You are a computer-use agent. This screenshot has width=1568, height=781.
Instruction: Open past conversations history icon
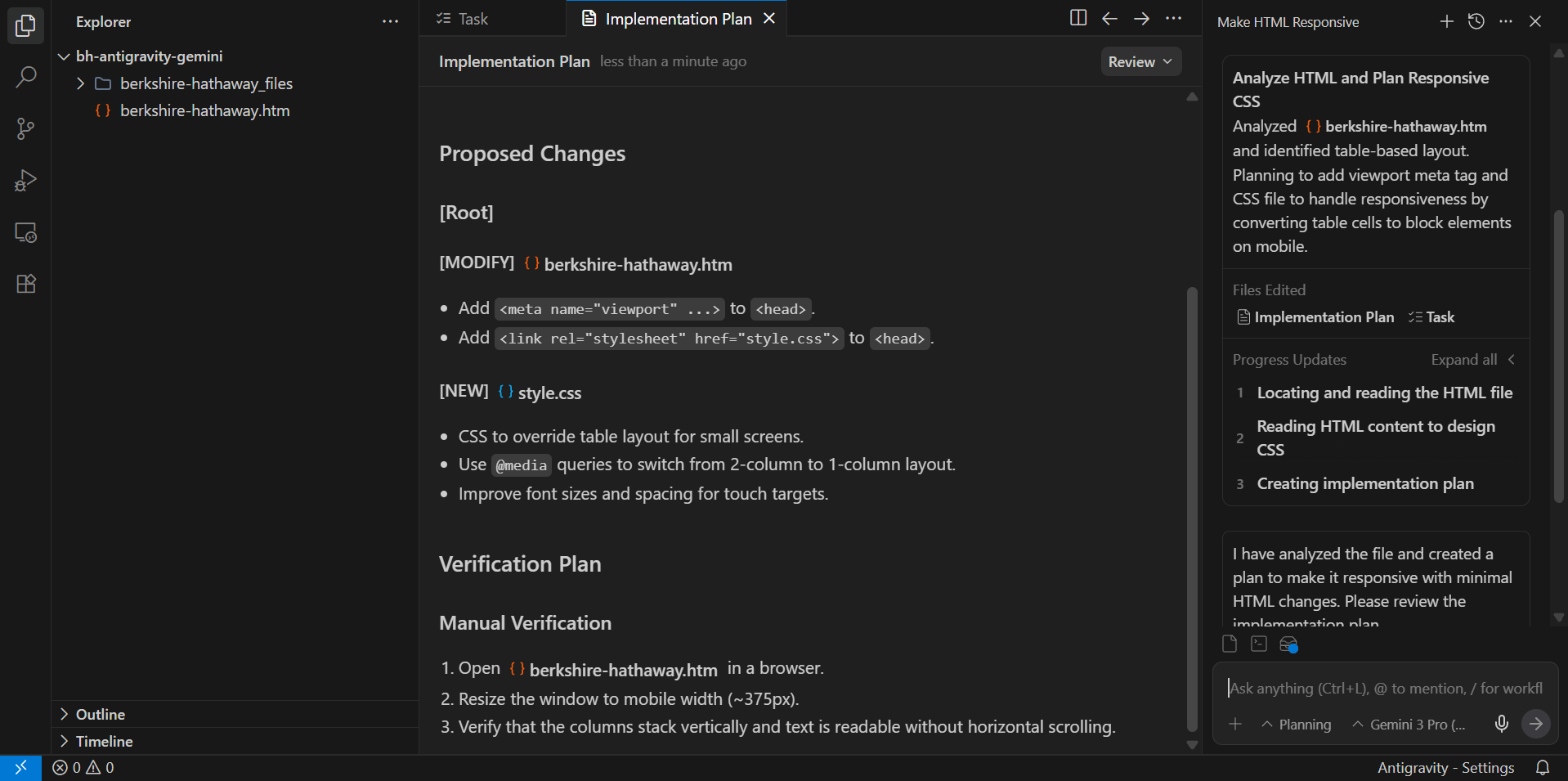coord(1476,21)
